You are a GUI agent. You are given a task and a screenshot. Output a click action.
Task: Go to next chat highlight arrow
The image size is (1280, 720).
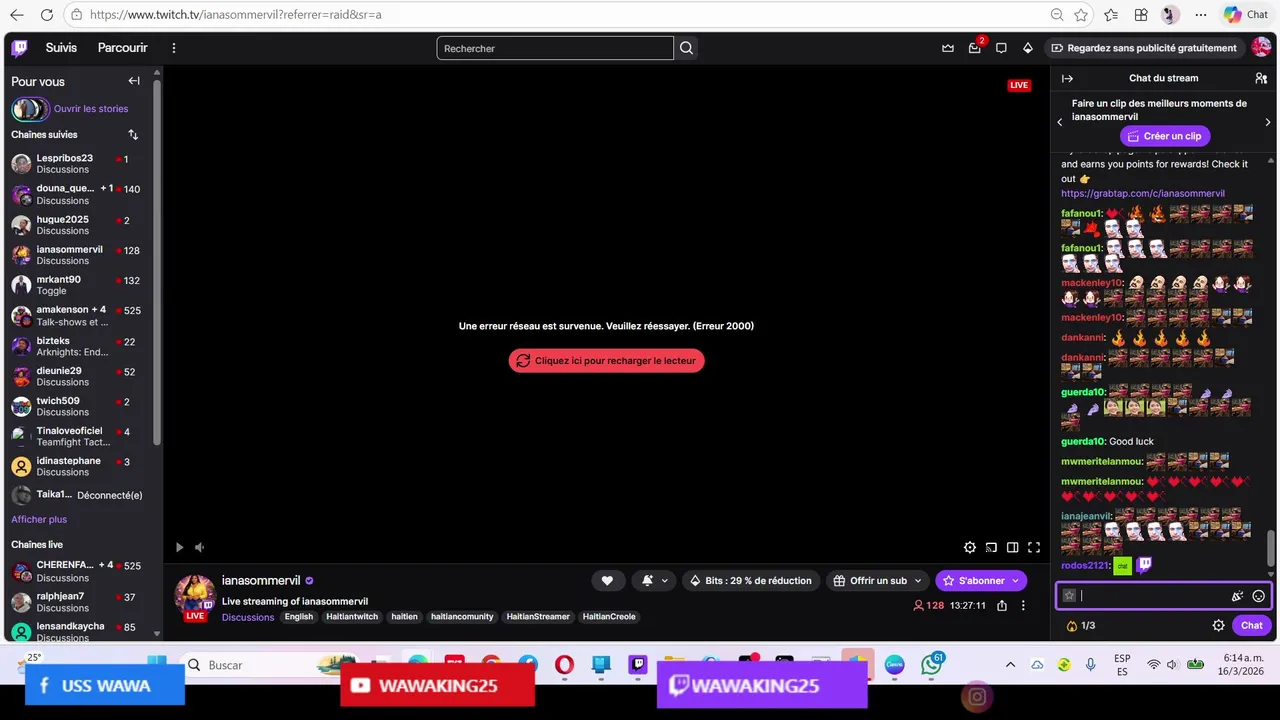[x=1268, y=122]
